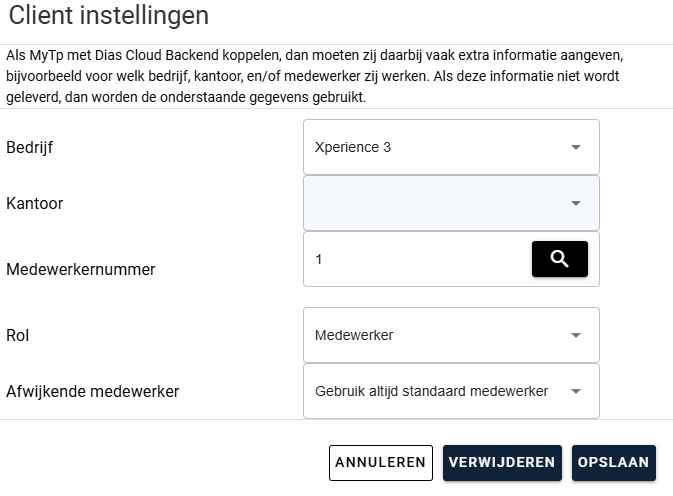Click the Verwijderen button
The width and height of the screenshot is (673, 496).
pyautogui.click(x=502, y=463)
